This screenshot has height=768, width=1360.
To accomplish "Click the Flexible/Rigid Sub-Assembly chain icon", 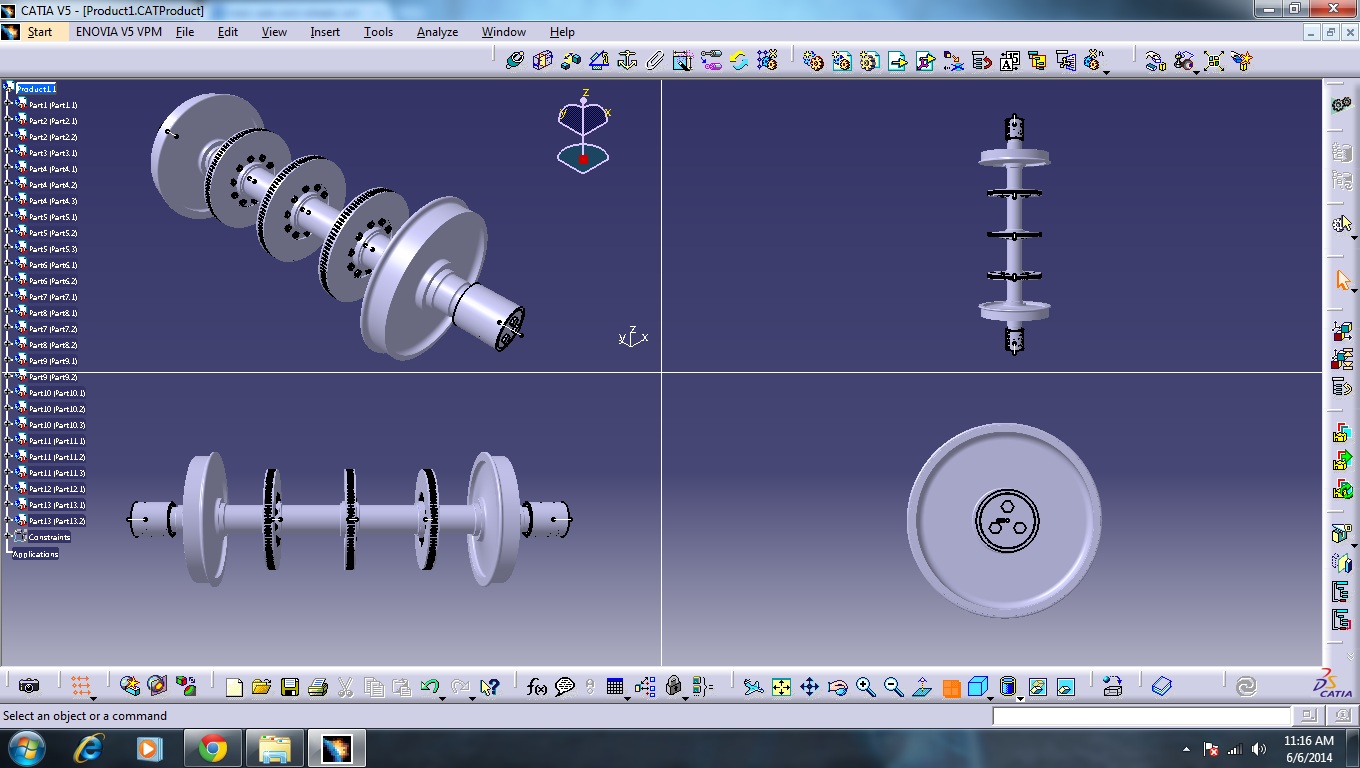I will point(711,61).
